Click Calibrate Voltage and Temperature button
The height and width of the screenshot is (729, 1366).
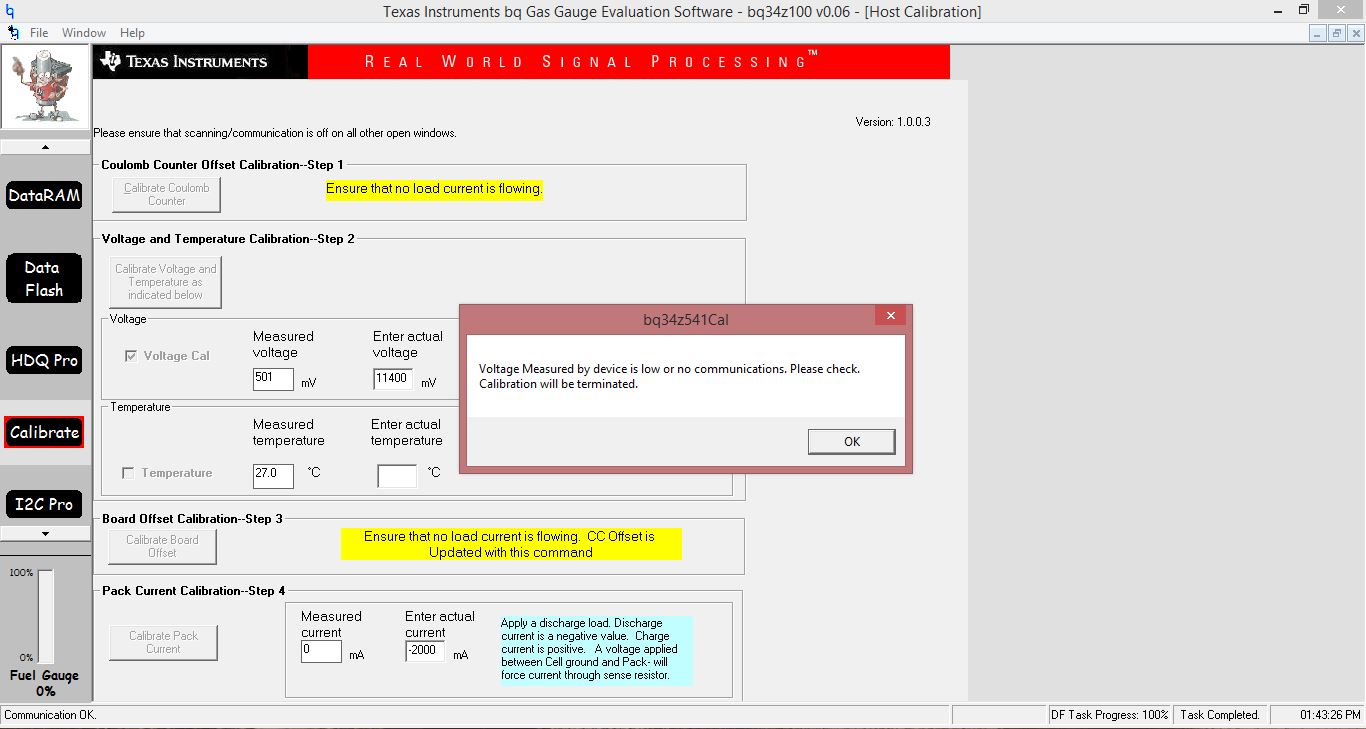coord(165,282)
